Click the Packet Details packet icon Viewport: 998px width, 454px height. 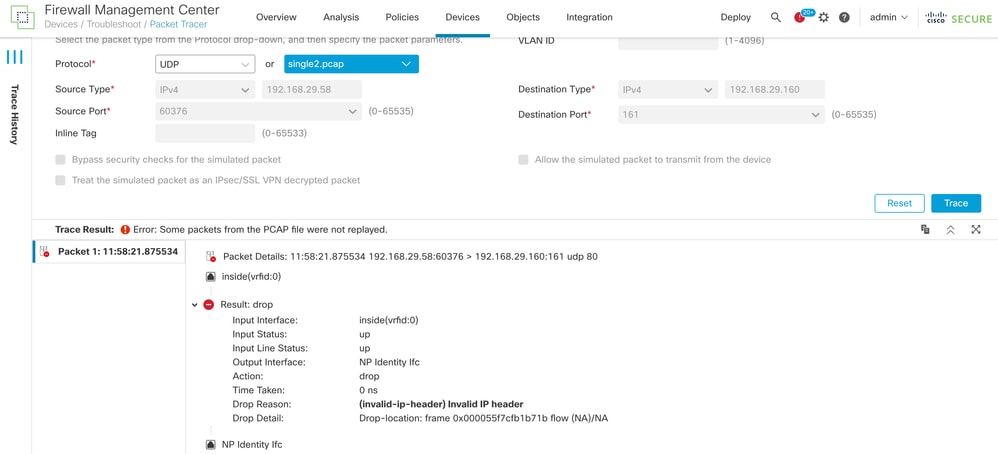[x=211, y=257]
